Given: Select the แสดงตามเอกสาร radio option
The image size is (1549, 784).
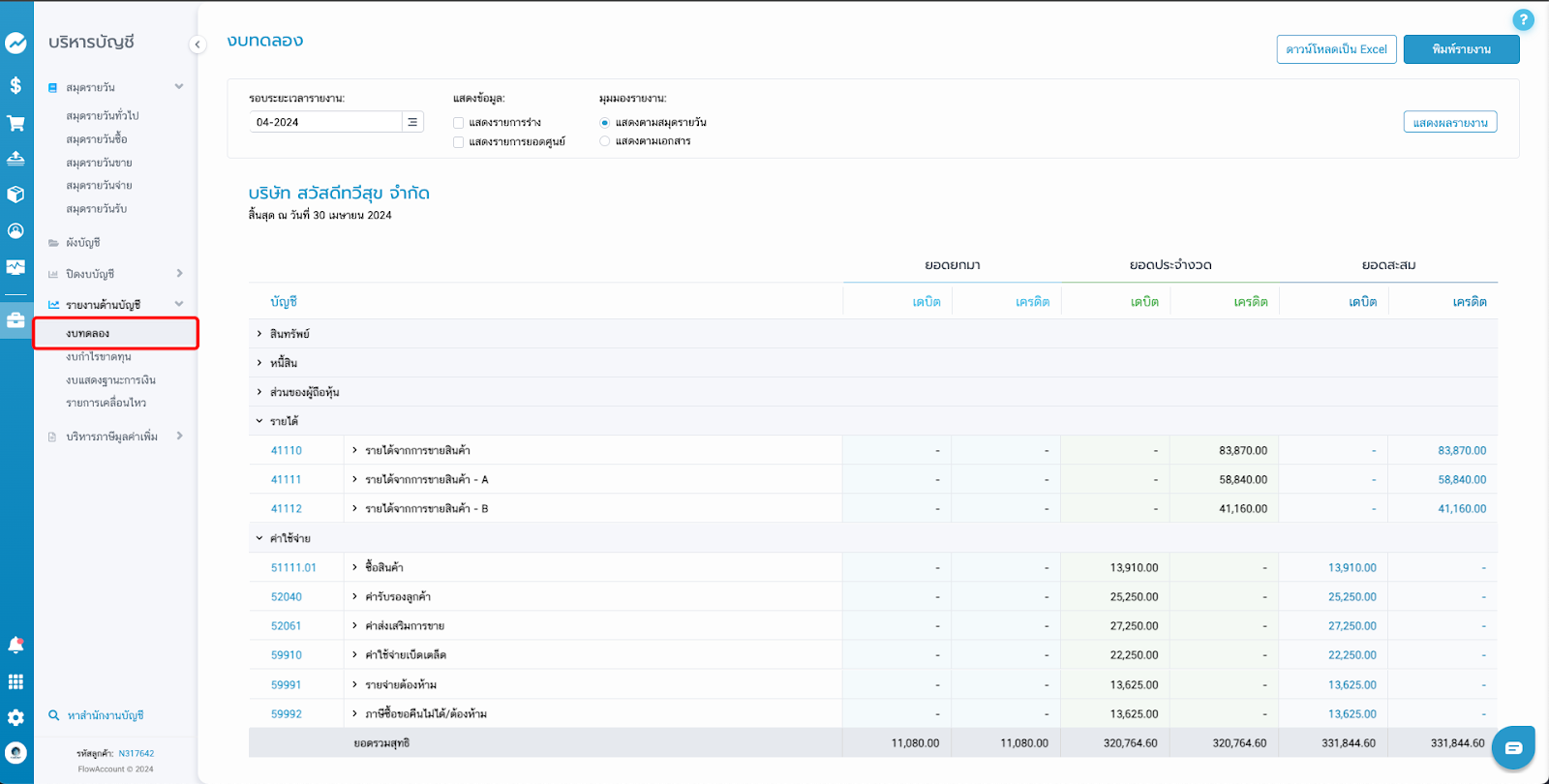Looking at the screenshot, I should click(x=605, y=141).
